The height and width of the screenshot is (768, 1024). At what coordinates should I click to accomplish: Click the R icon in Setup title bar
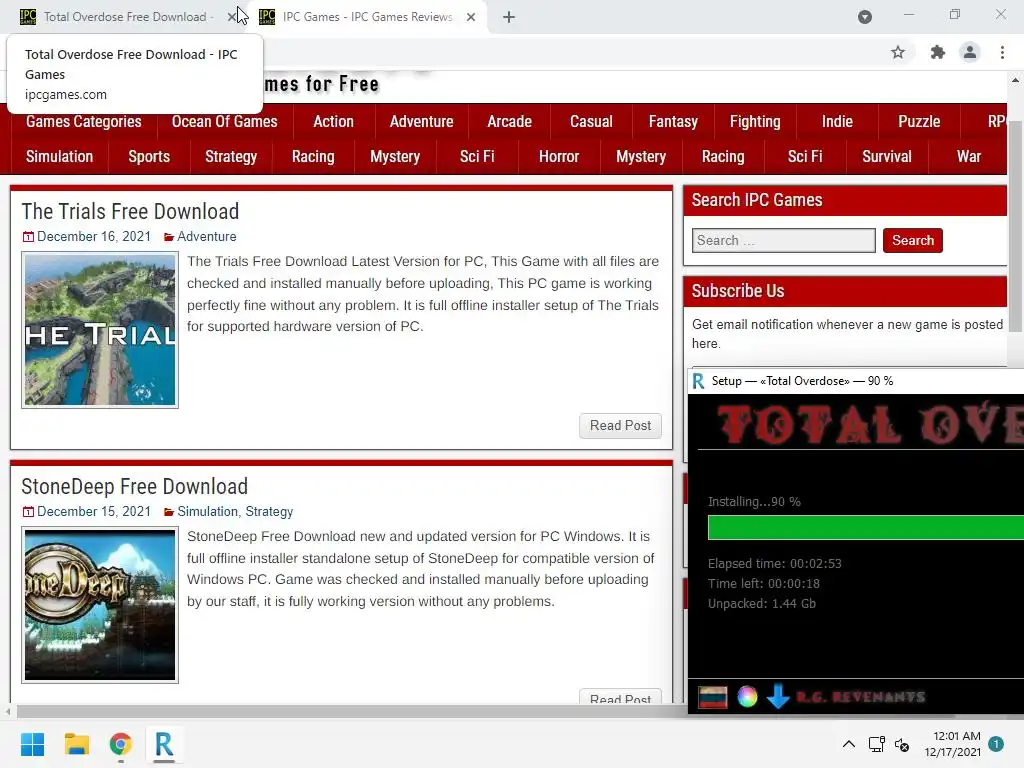click(x=698, y=381)
